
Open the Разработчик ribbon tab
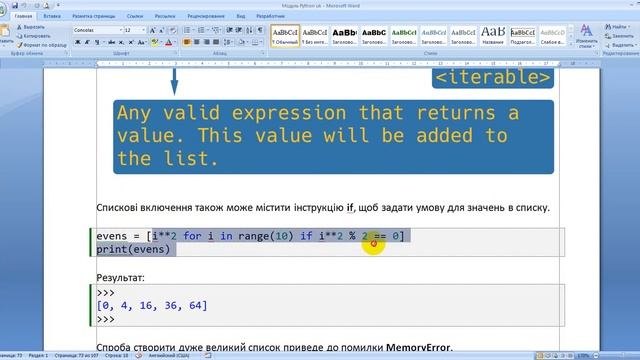pyautogui.click(x=270, y=16)
